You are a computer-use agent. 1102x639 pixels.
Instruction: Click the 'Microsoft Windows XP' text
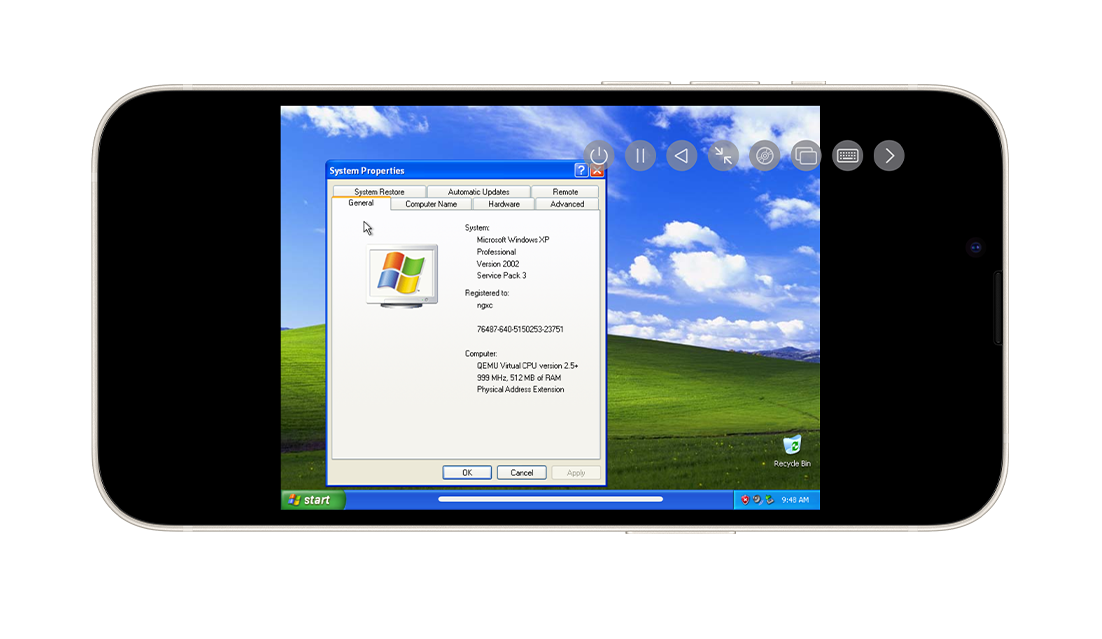pos(513,240)
